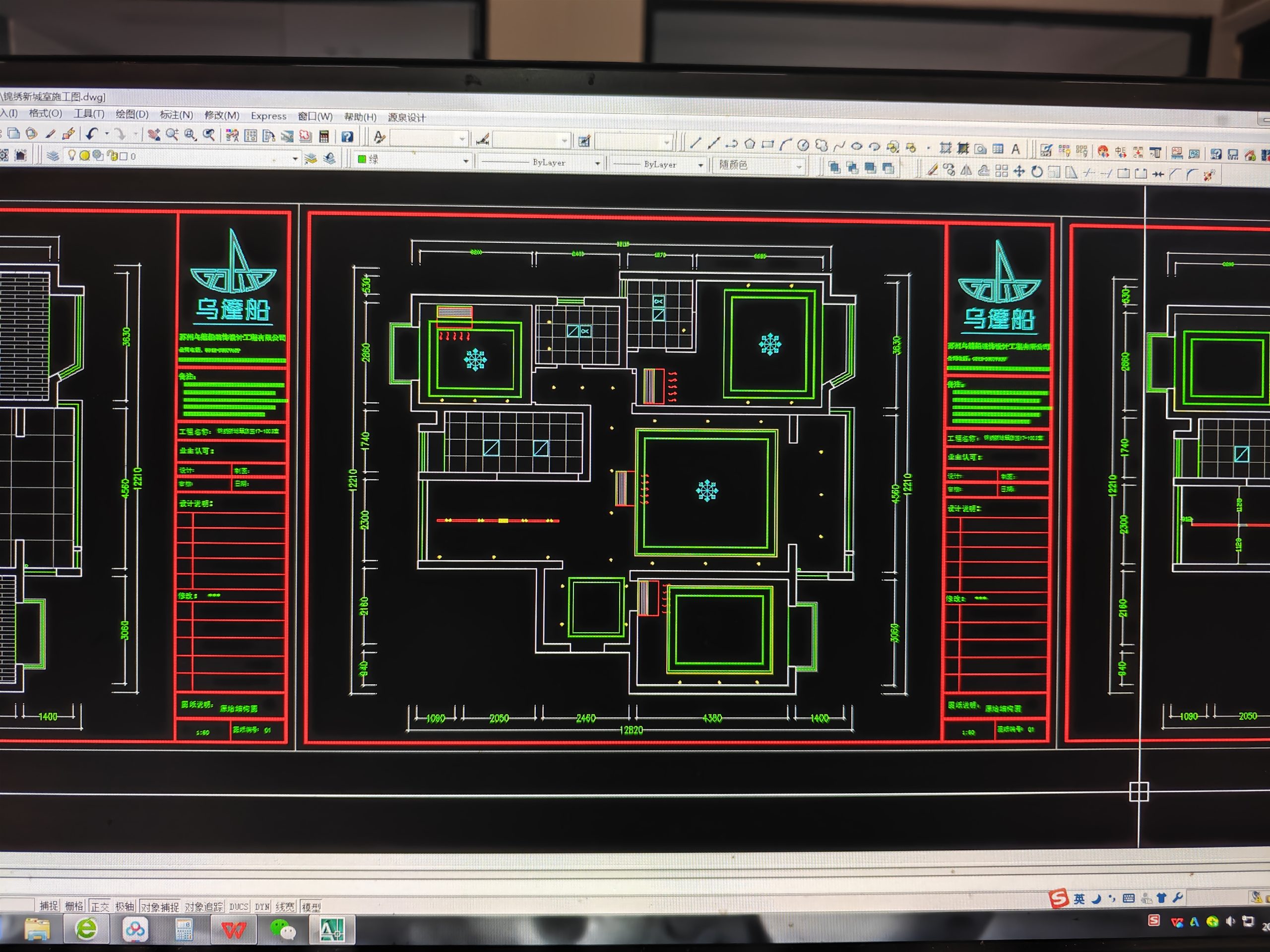Image resolution: width=1270 pixels, height=952 pixels.
Task: Select the Move tool icon
Action: (1019, 171)
